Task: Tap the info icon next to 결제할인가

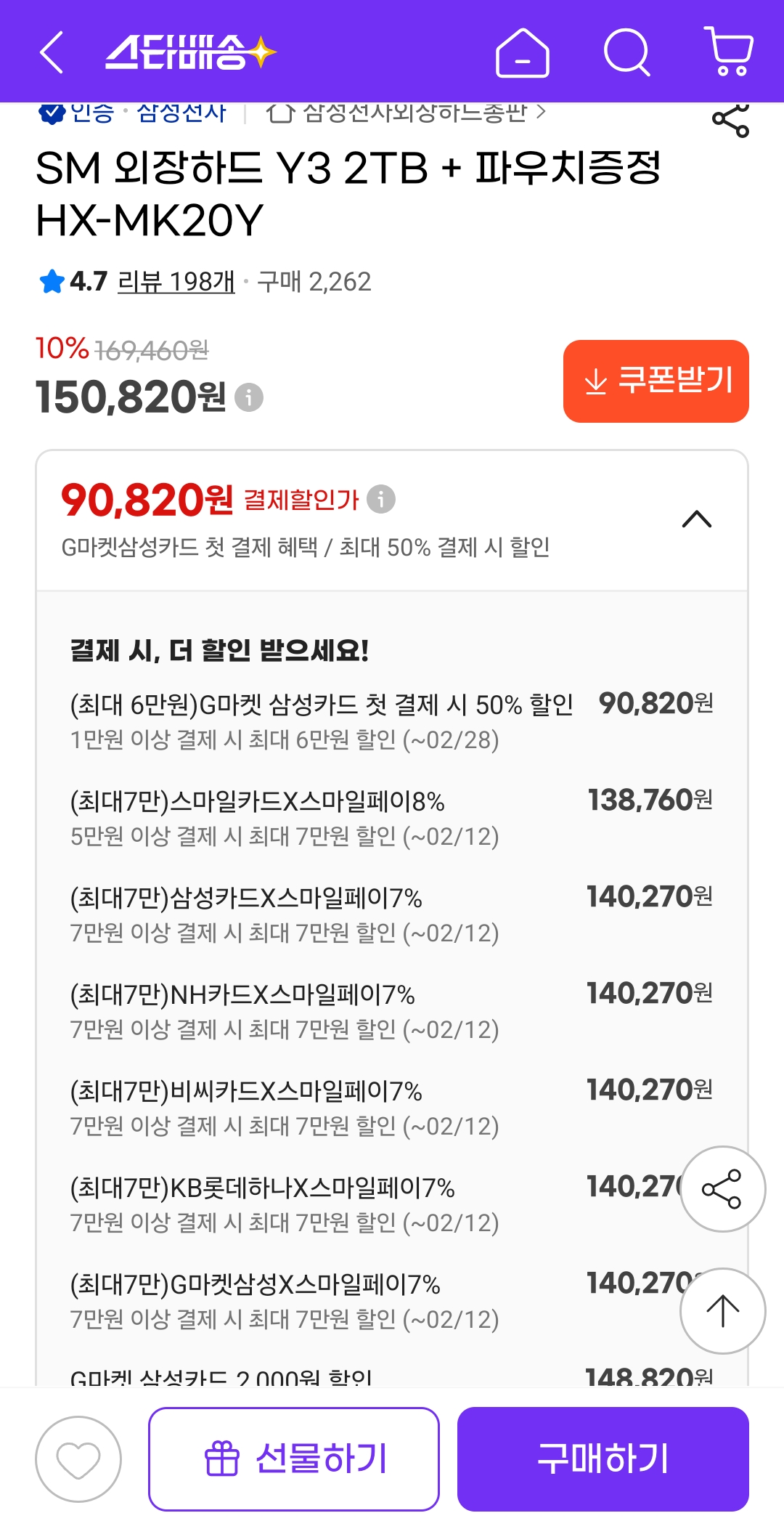Action: (381, 499)
